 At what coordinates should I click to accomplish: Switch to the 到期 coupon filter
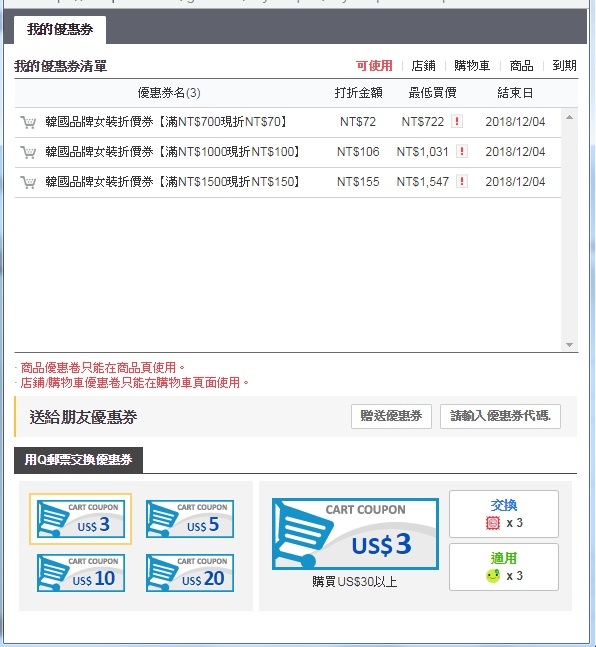point(564,66)
